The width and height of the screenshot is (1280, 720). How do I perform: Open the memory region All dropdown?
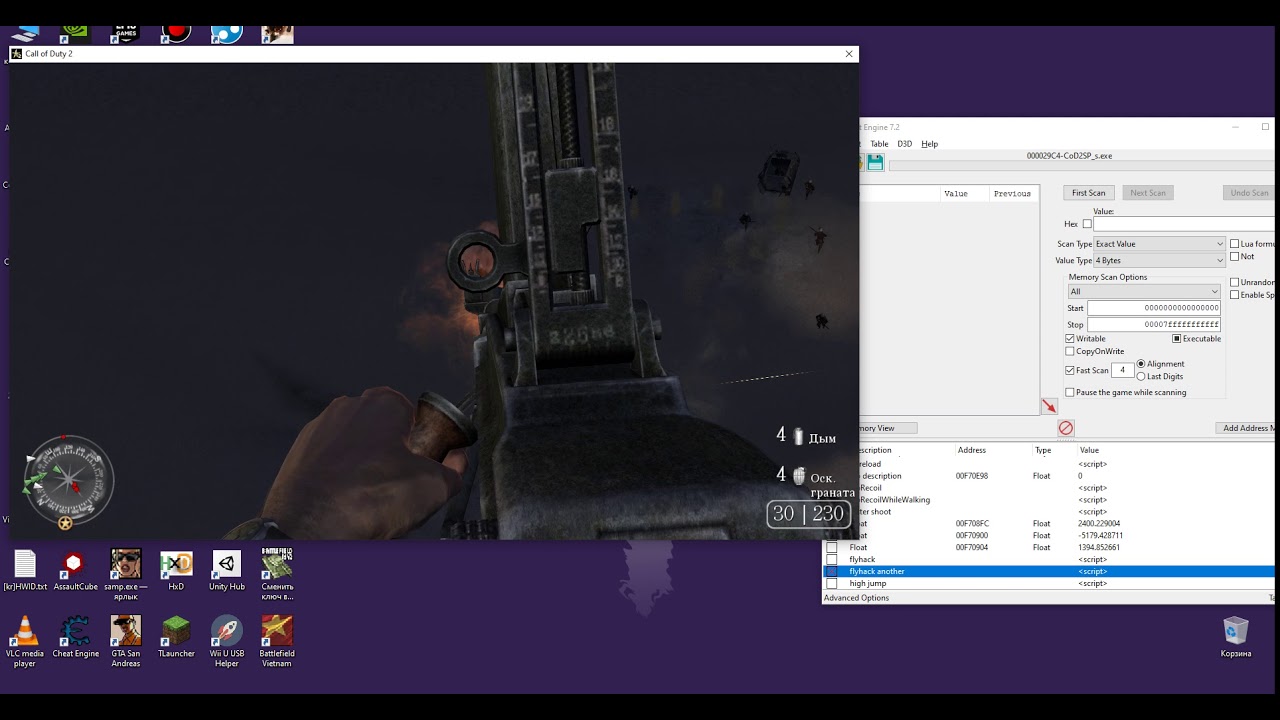point(1144,292)
